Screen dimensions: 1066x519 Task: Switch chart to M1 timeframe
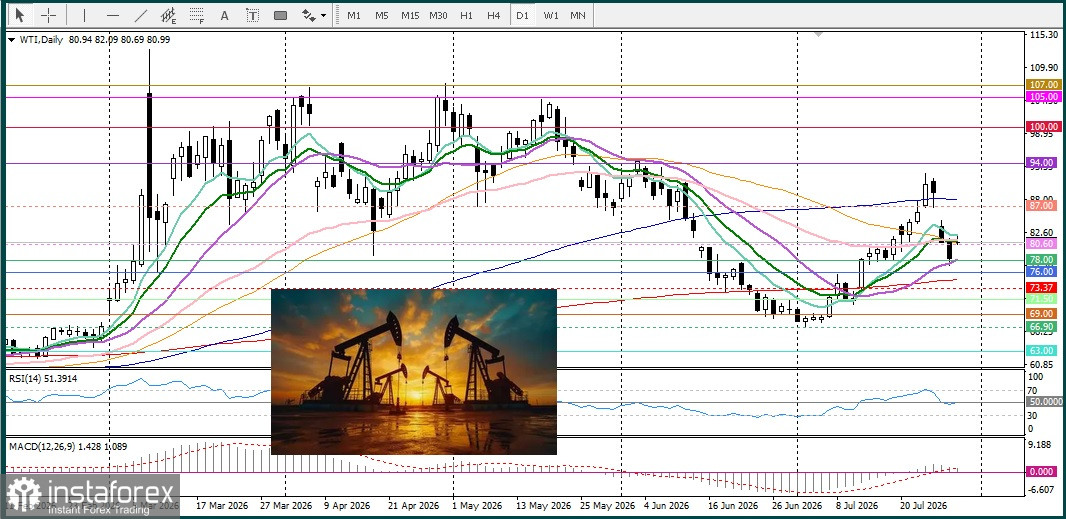pyautogui.click(x=354, y=15)
